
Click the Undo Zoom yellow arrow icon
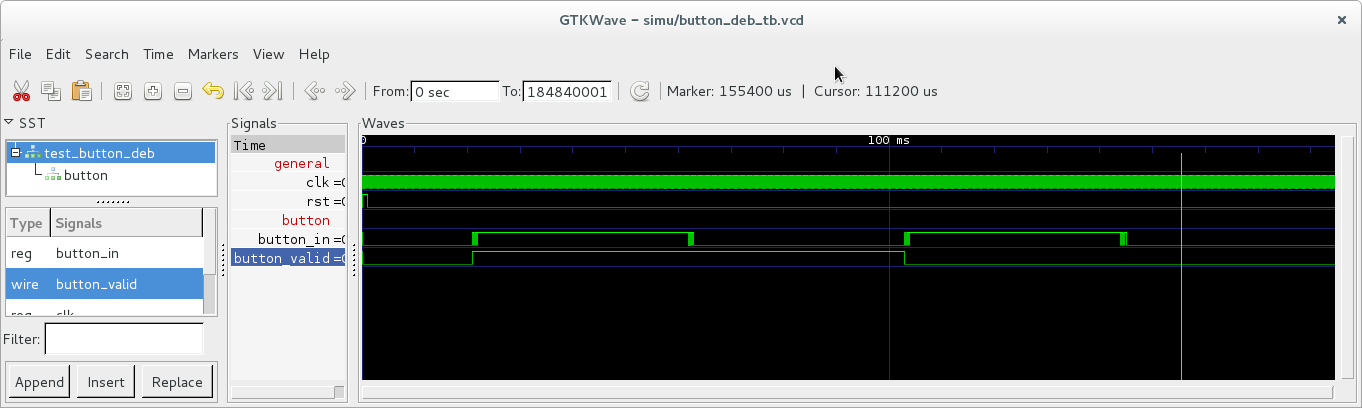[x=213, y=91]
